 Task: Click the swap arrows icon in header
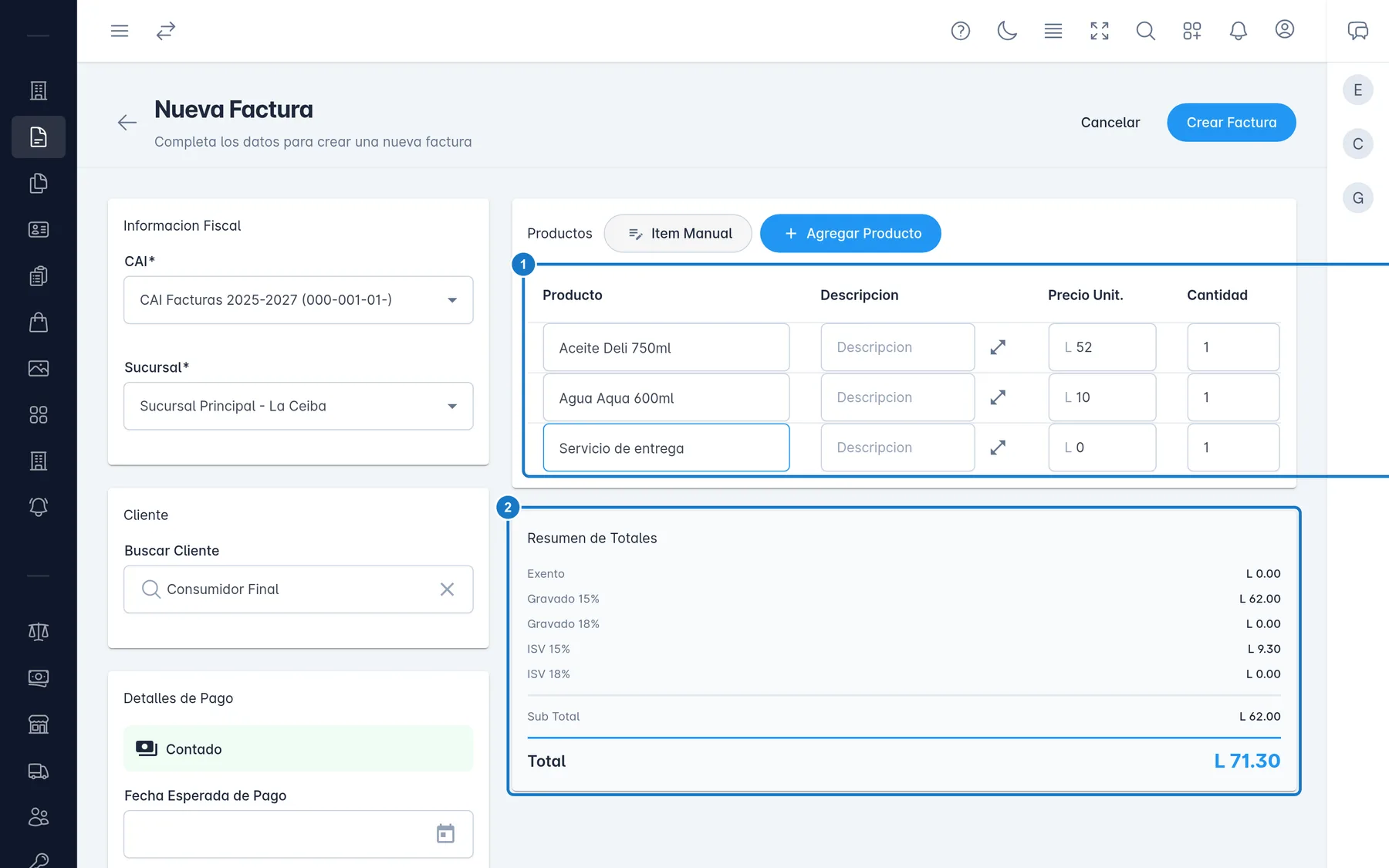pos(166,31)
